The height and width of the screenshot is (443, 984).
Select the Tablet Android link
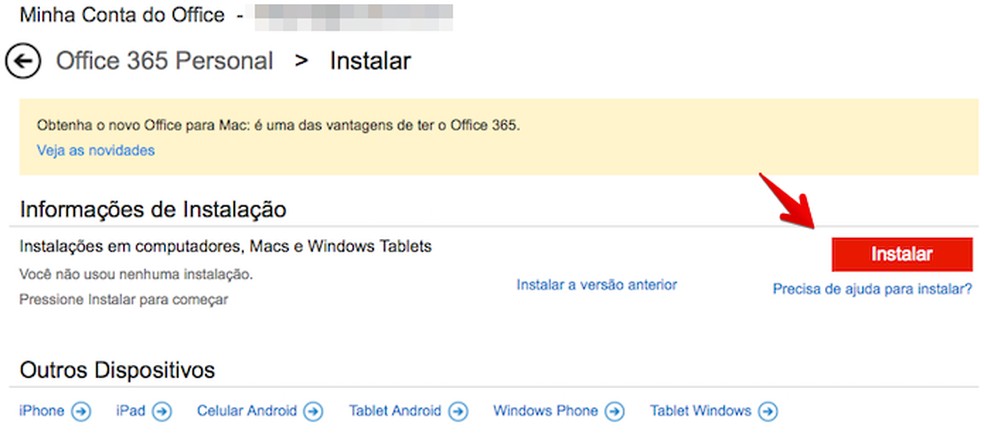[394, 411]
